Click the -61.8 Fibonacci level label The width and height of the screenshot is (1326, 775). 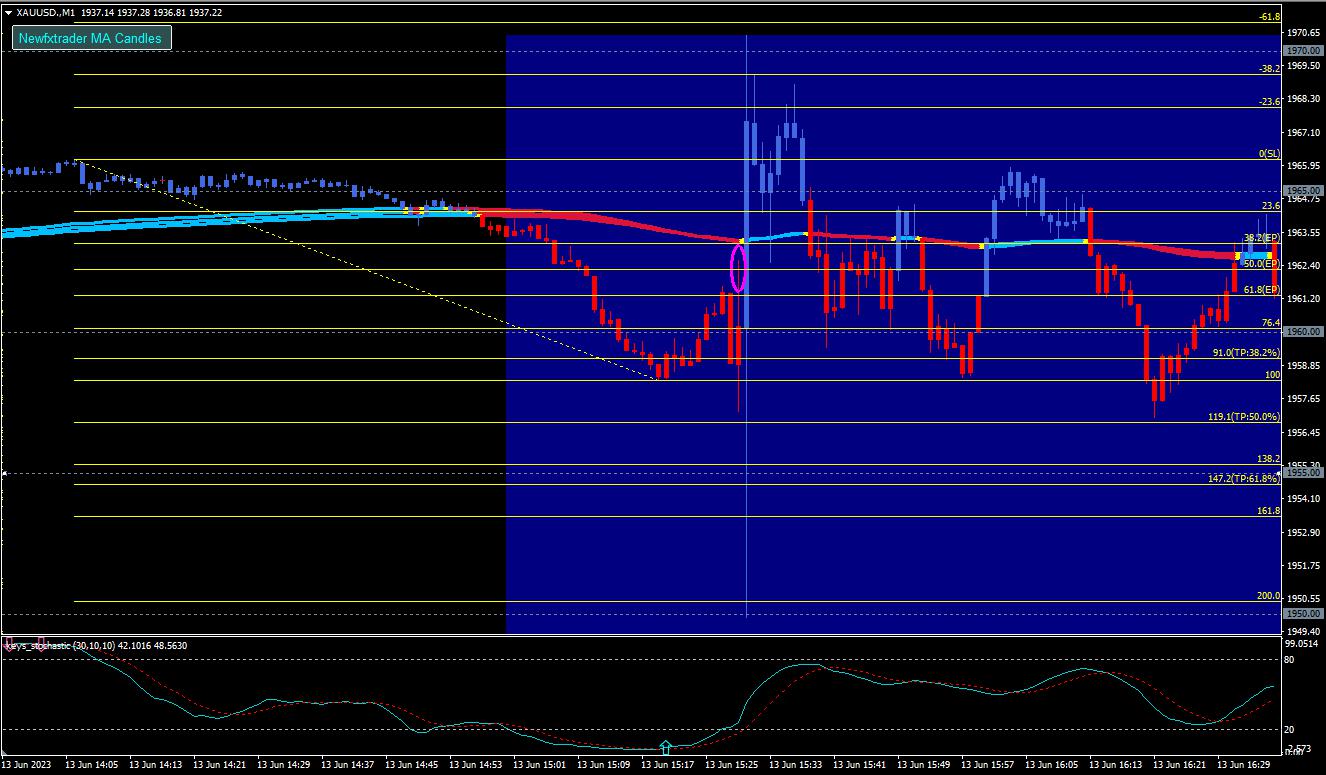1269,17
